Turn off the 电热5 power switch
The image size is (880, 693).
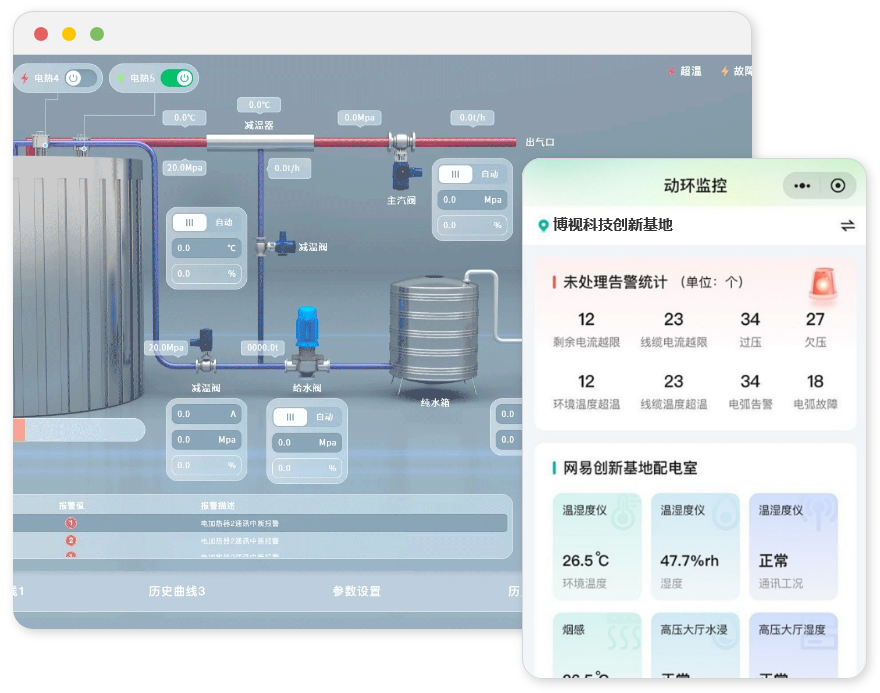tap(176, 78)
